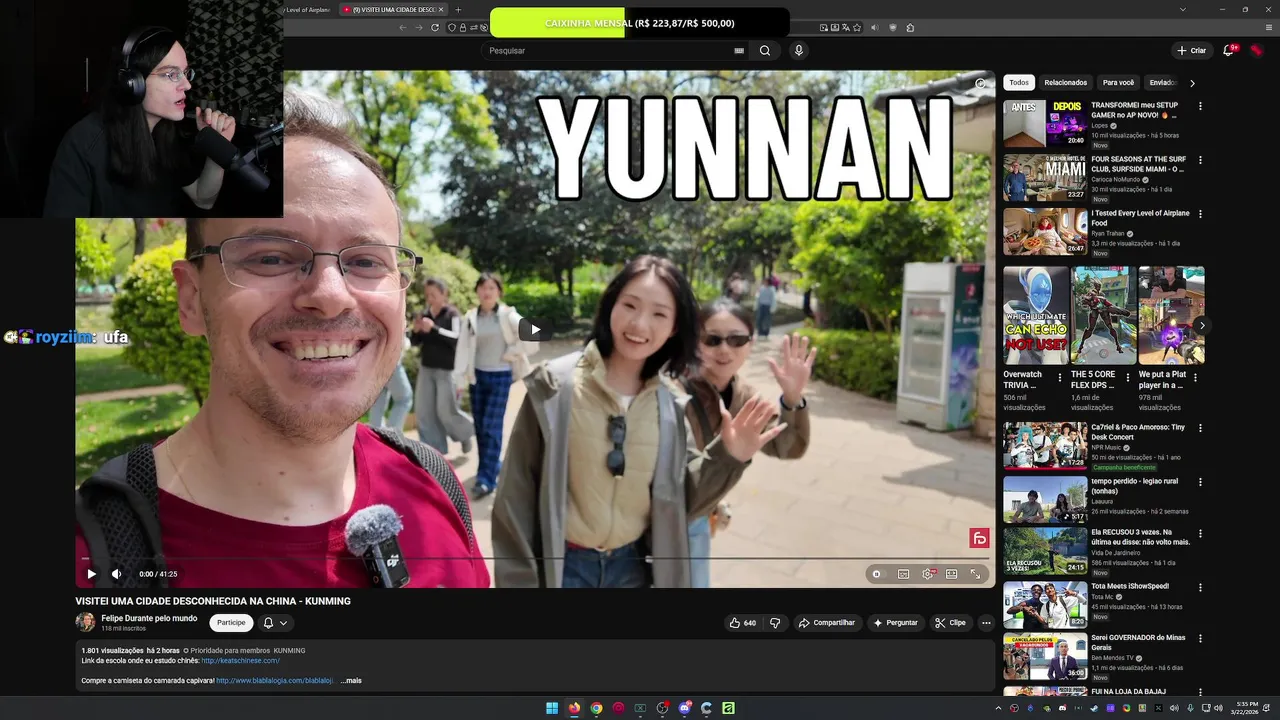Open the profile avatar menu at top-right

click(1257, 50)
